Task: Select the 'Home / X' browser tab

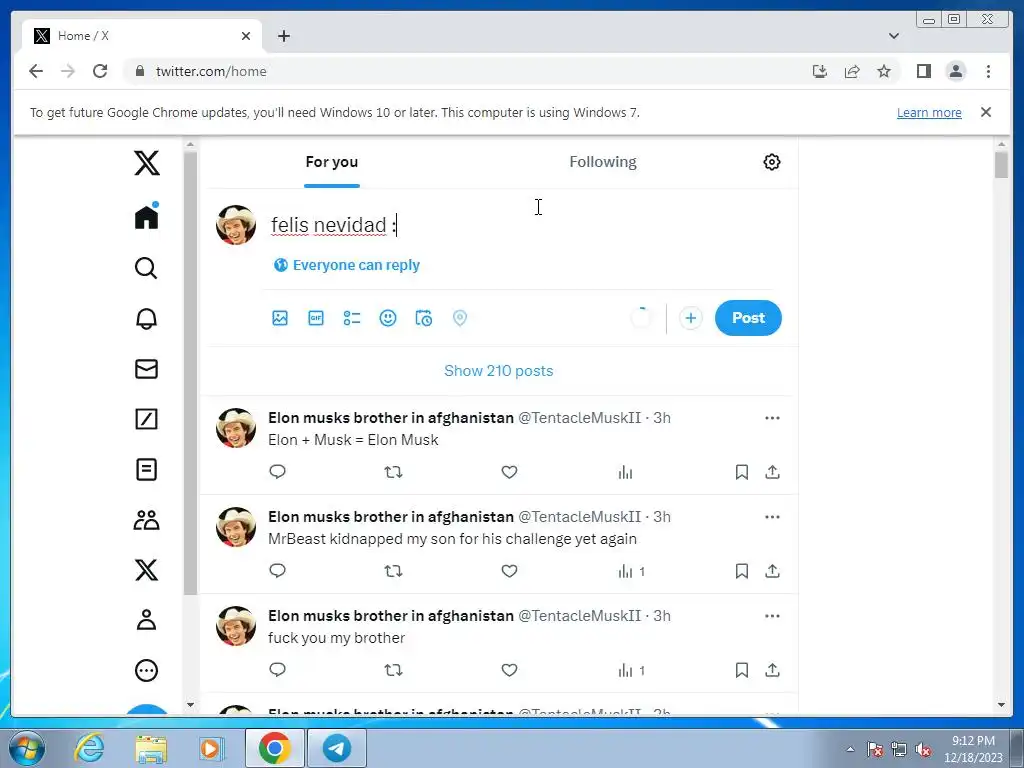Action: click(x=142, y=36)
